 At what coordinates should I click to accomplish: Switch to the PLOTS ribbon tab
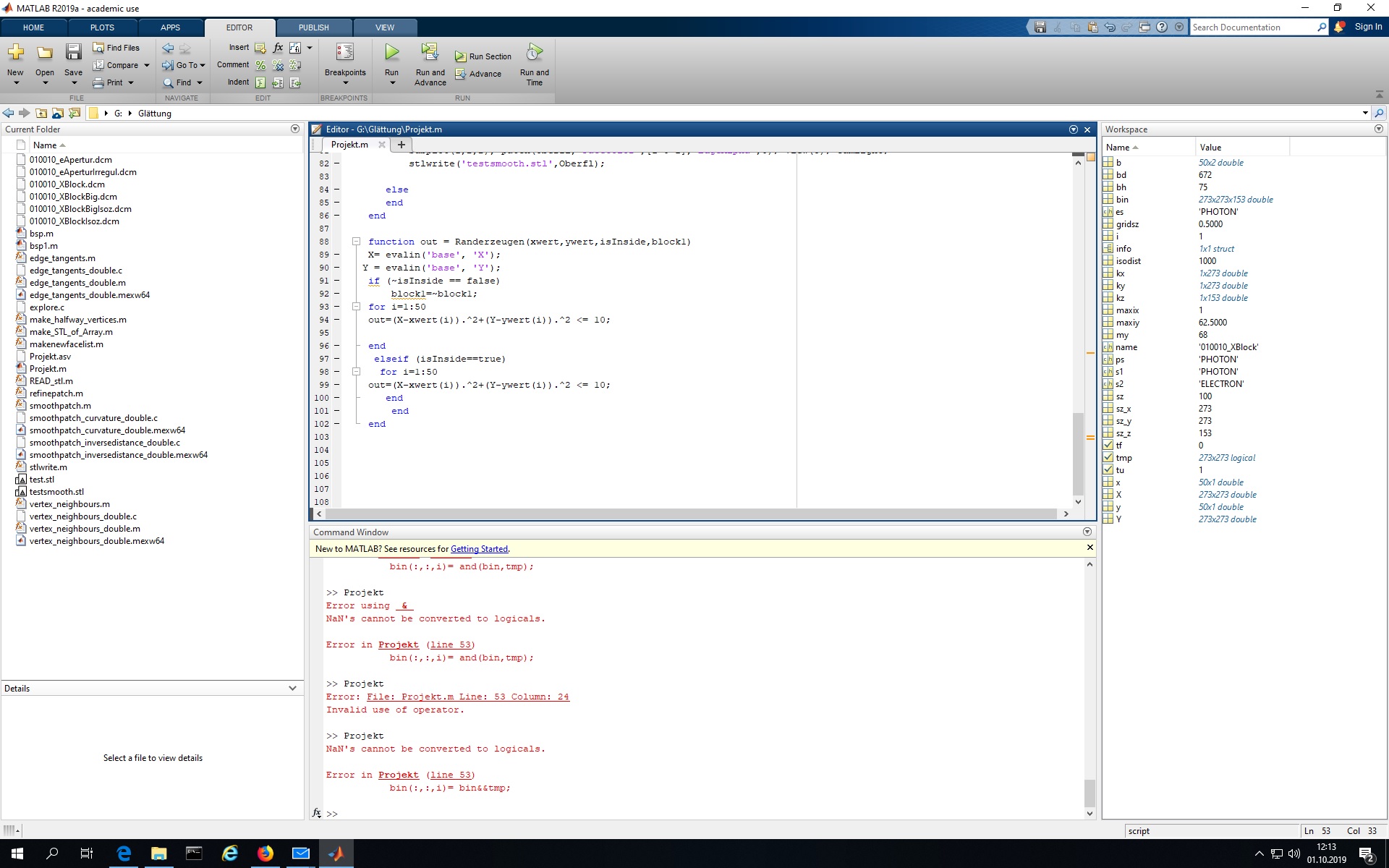(102, 27)
